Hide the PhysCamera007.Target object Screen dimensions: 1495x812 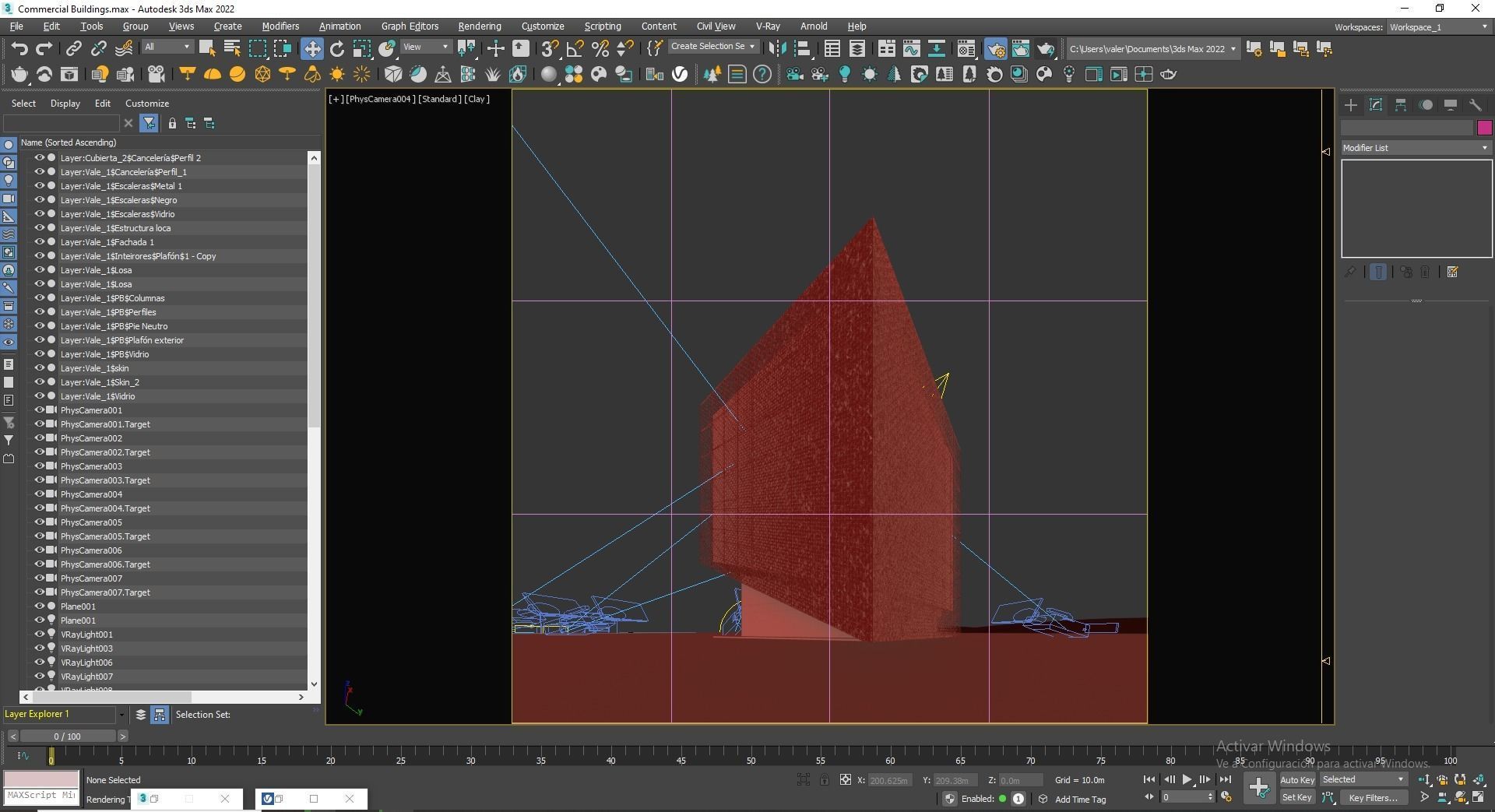(x=39, y=592)
